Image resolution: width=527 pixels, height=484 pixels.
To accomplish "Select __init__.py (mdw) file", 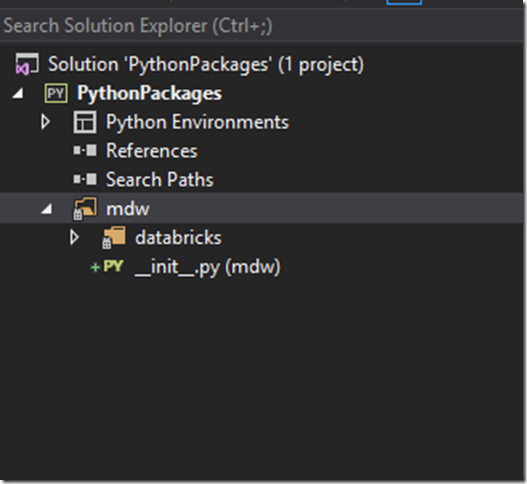I will [x=207, y=268].
